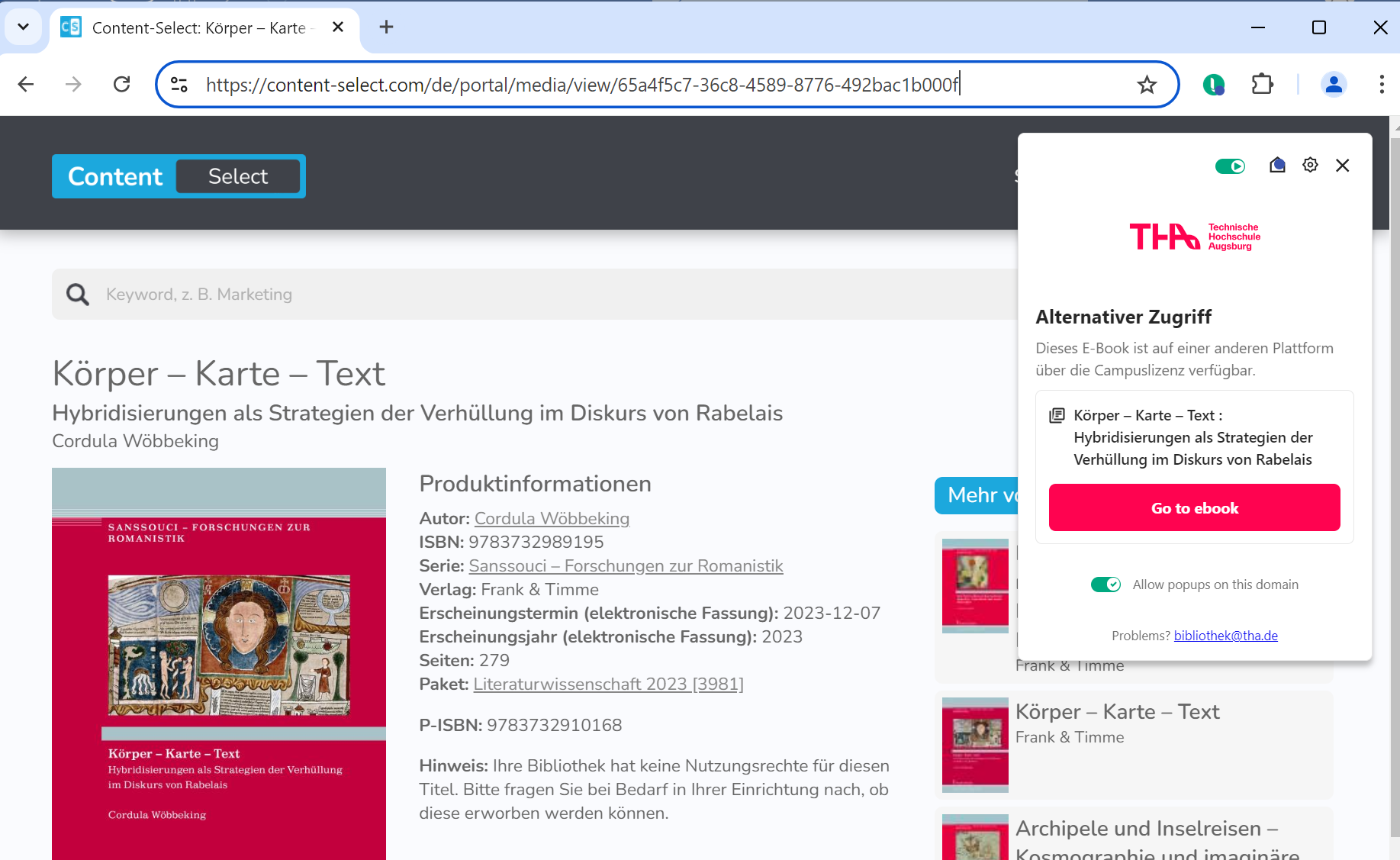Open the settings gear in the popup
The image size is (1400, 860).
tap(1310, 166)
